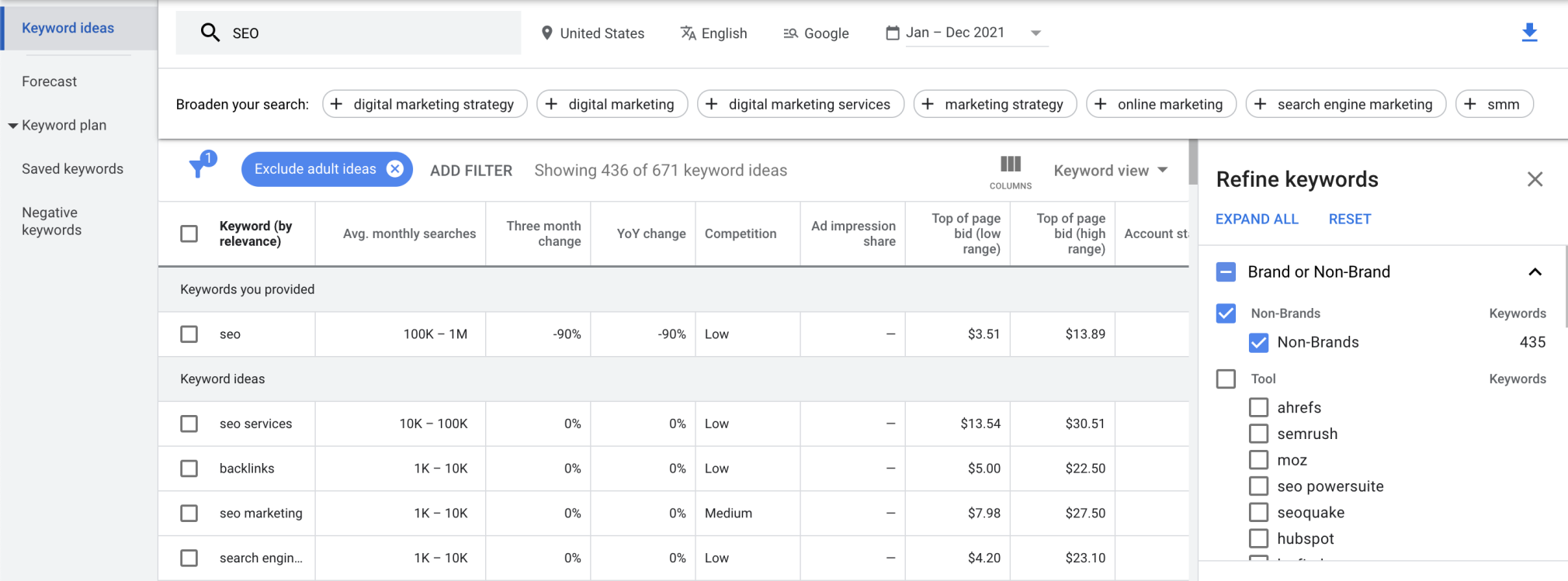
Task: Collapse the Brand or Non-Brand section
Action: click(1534, 272)
